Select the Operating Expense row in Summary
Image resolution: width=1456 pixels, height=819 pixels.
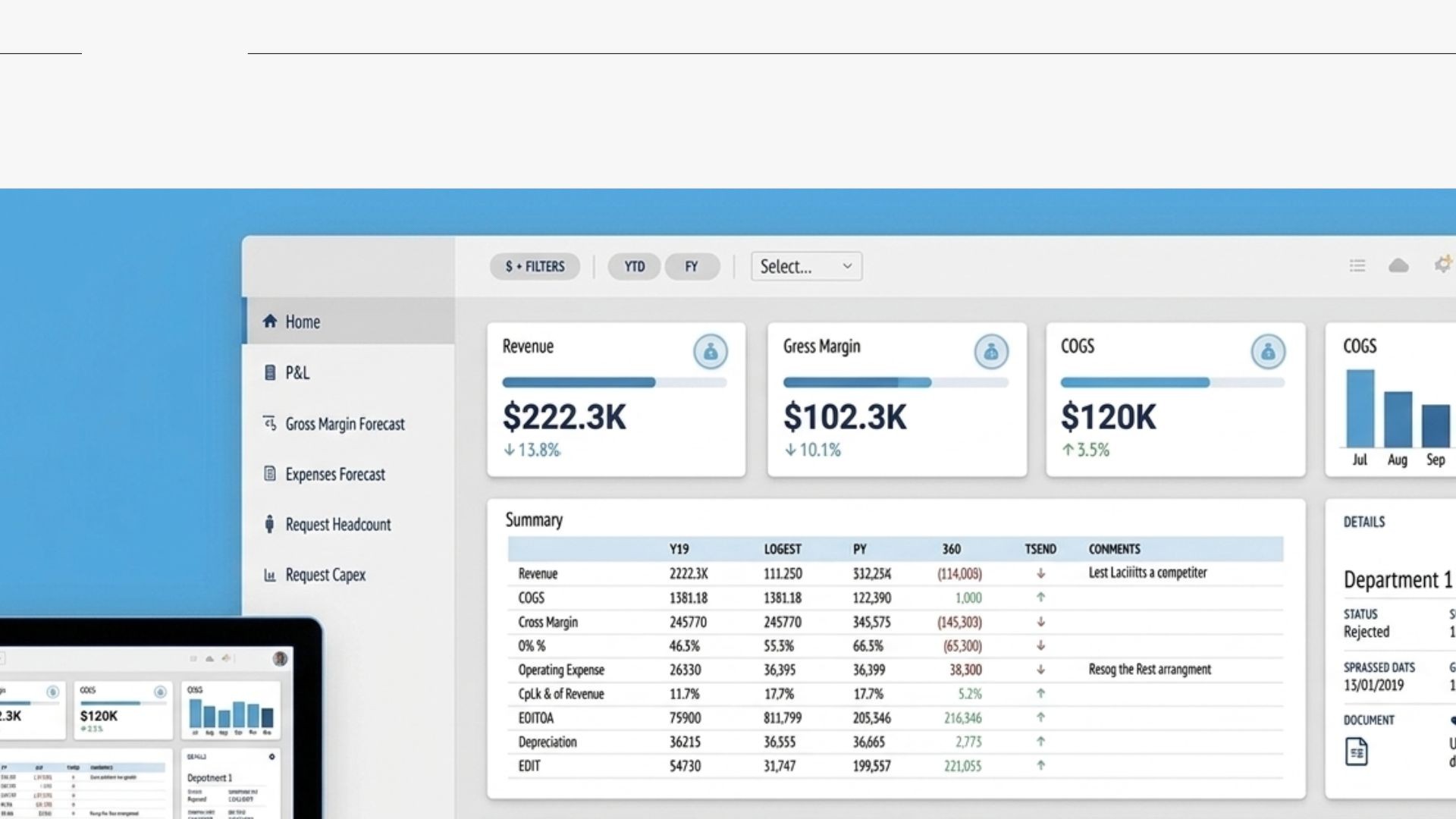(x=561, y=670)
